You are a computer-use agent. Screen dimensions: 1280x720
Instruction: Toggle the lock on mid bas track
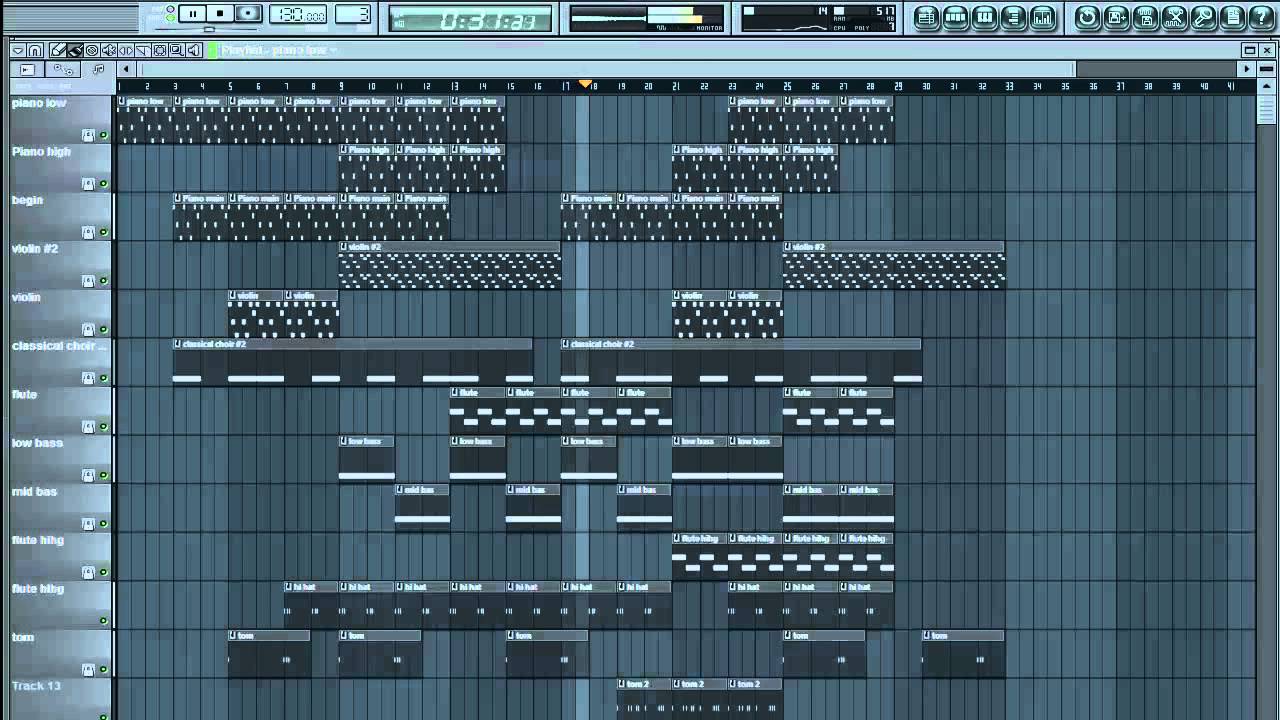coord(88,524)
